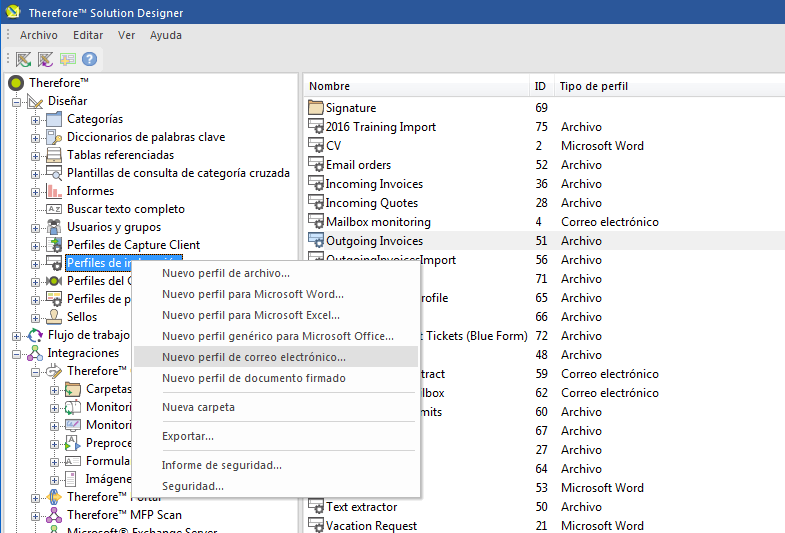Collapse the Diseñar tree node
The image size is (785, 533).
tap(17, 102)
